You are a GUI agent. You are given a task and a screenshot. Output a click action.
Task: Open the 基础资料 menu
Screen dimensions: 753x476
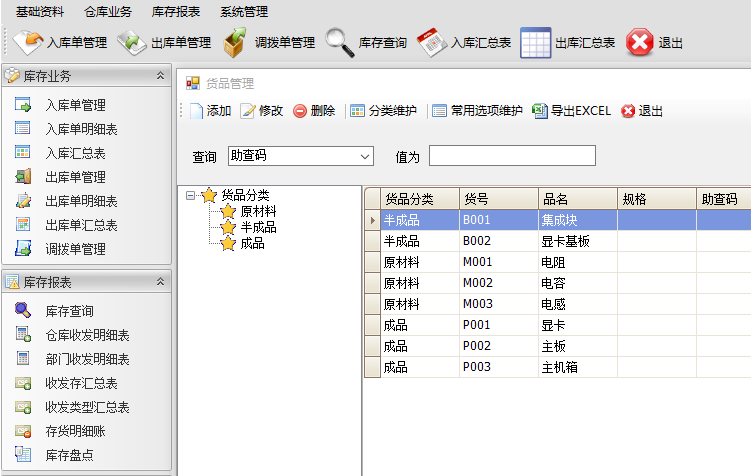tap(40, 12)
